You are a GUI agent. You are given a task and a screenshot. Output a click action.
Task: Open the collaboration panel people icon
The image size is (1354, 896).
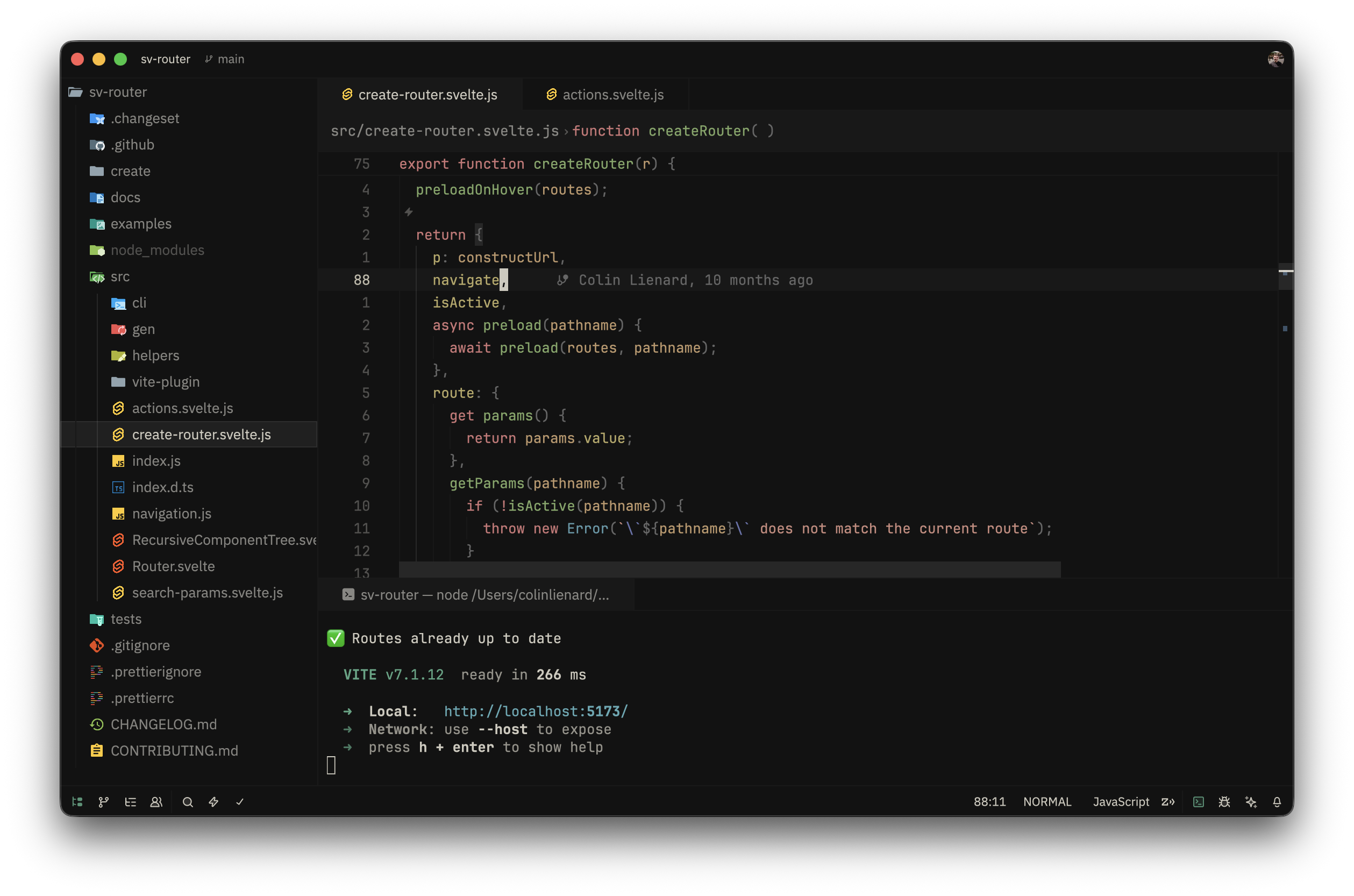[x=156, y=802]
